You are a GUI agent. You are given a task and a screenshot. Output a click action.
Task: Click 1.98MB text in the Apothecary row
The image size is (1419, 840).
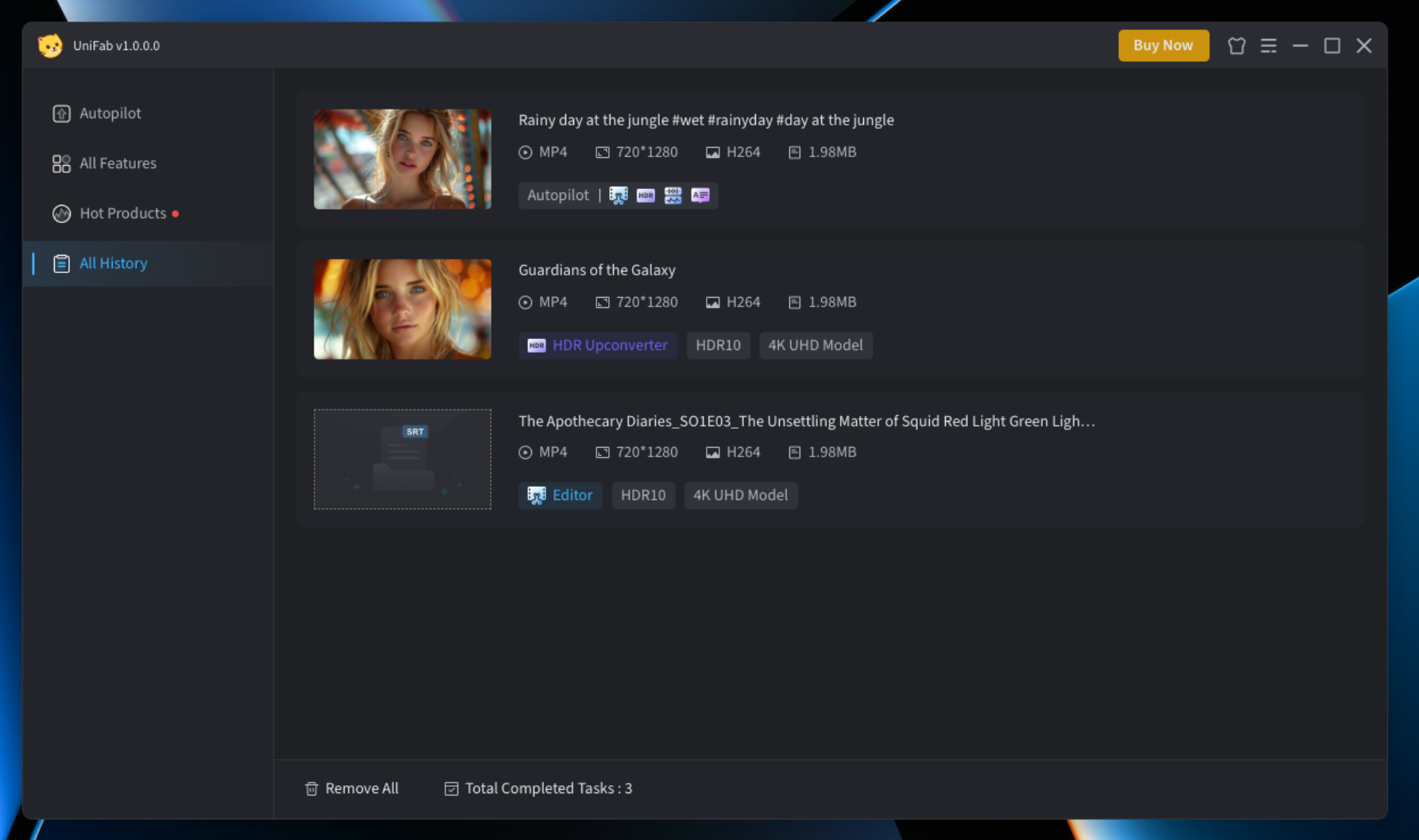832,452
